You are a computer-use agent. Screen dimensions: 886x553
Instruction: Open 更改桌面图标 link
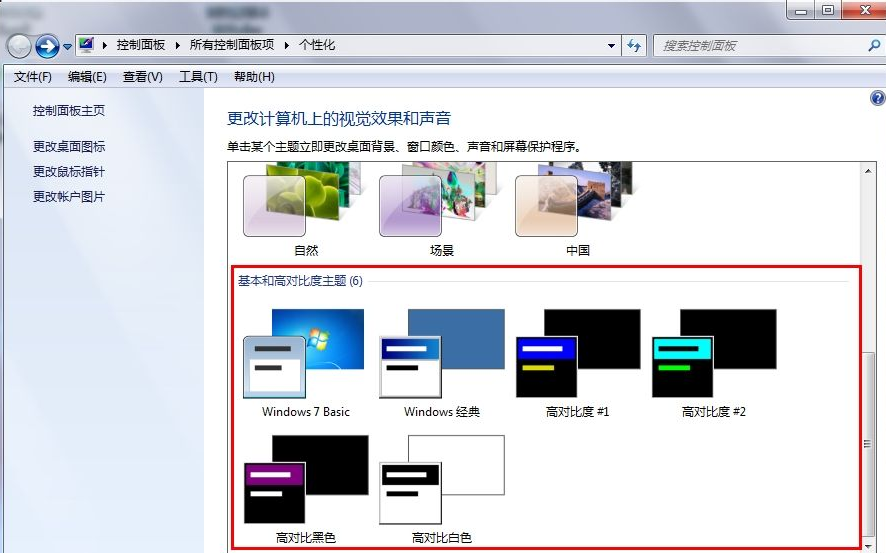tap(69, 147)
